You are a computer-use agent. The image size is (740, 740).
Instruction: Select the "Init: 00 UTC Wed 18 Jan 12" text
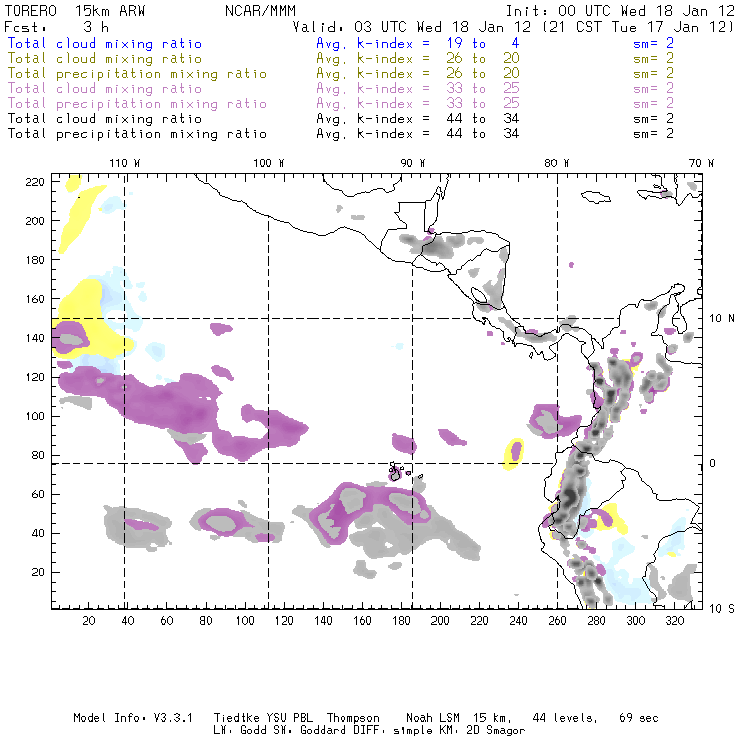coord(620,11)
